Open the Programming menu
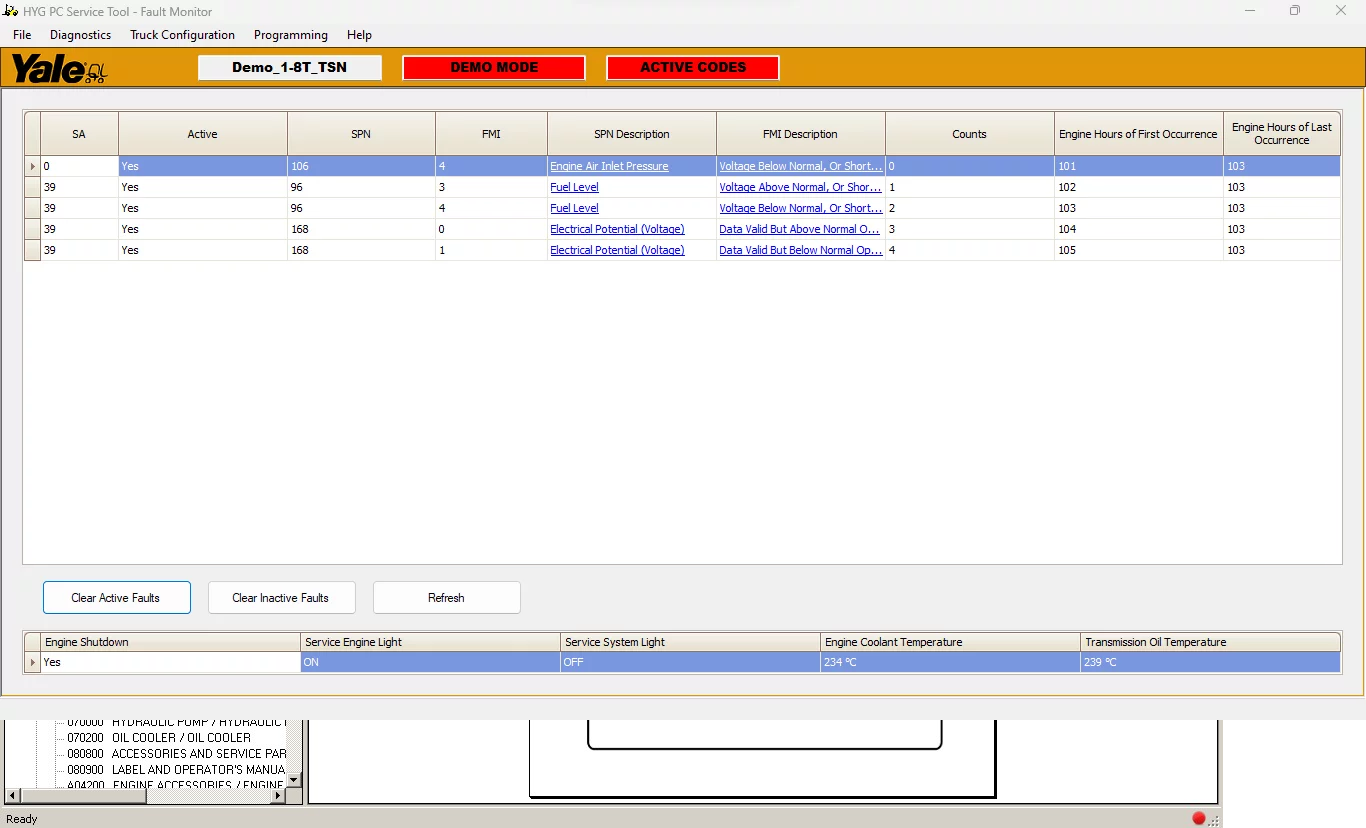The width and height of the screenshot is (1366, 828). coord(290,35)
